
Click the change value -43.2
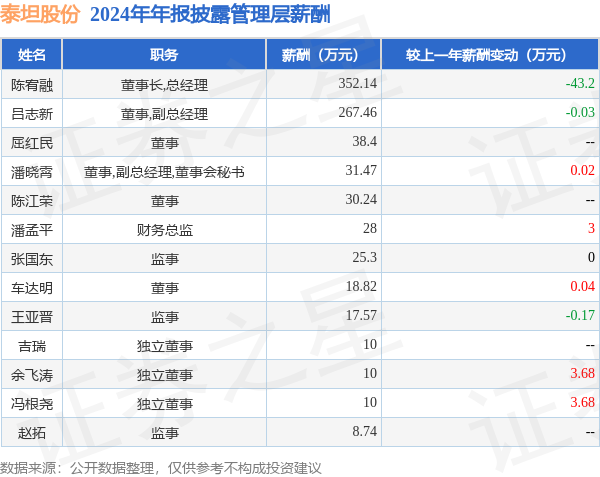pos(580,83)
